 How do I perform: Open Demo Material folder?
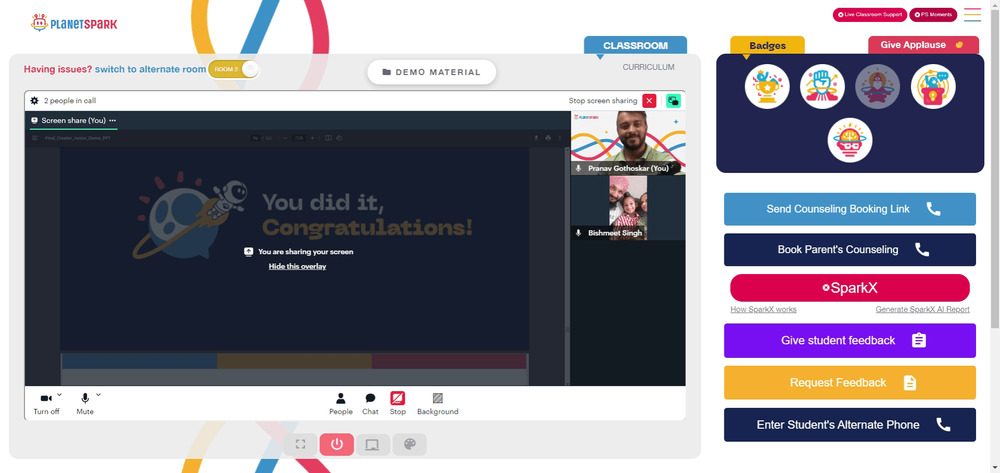[432, 72]
